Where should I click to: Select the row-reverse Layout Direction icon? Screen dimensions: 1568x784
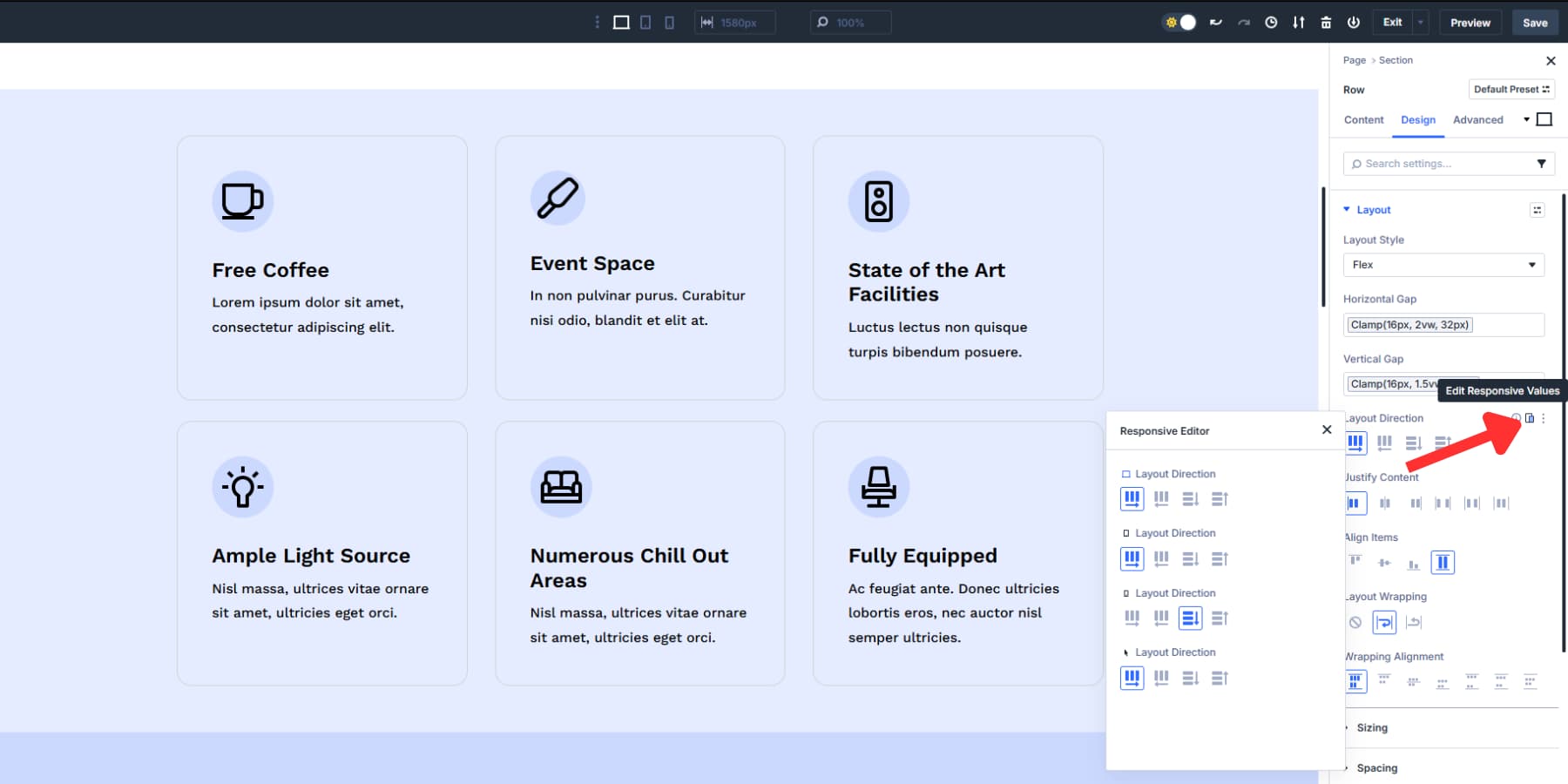pos(1385,443)
